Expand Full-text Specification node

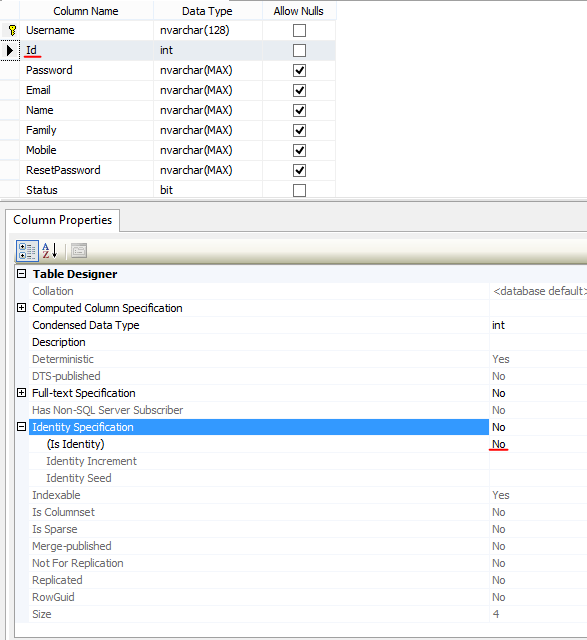pyautogui.click(x=22, y=393)
